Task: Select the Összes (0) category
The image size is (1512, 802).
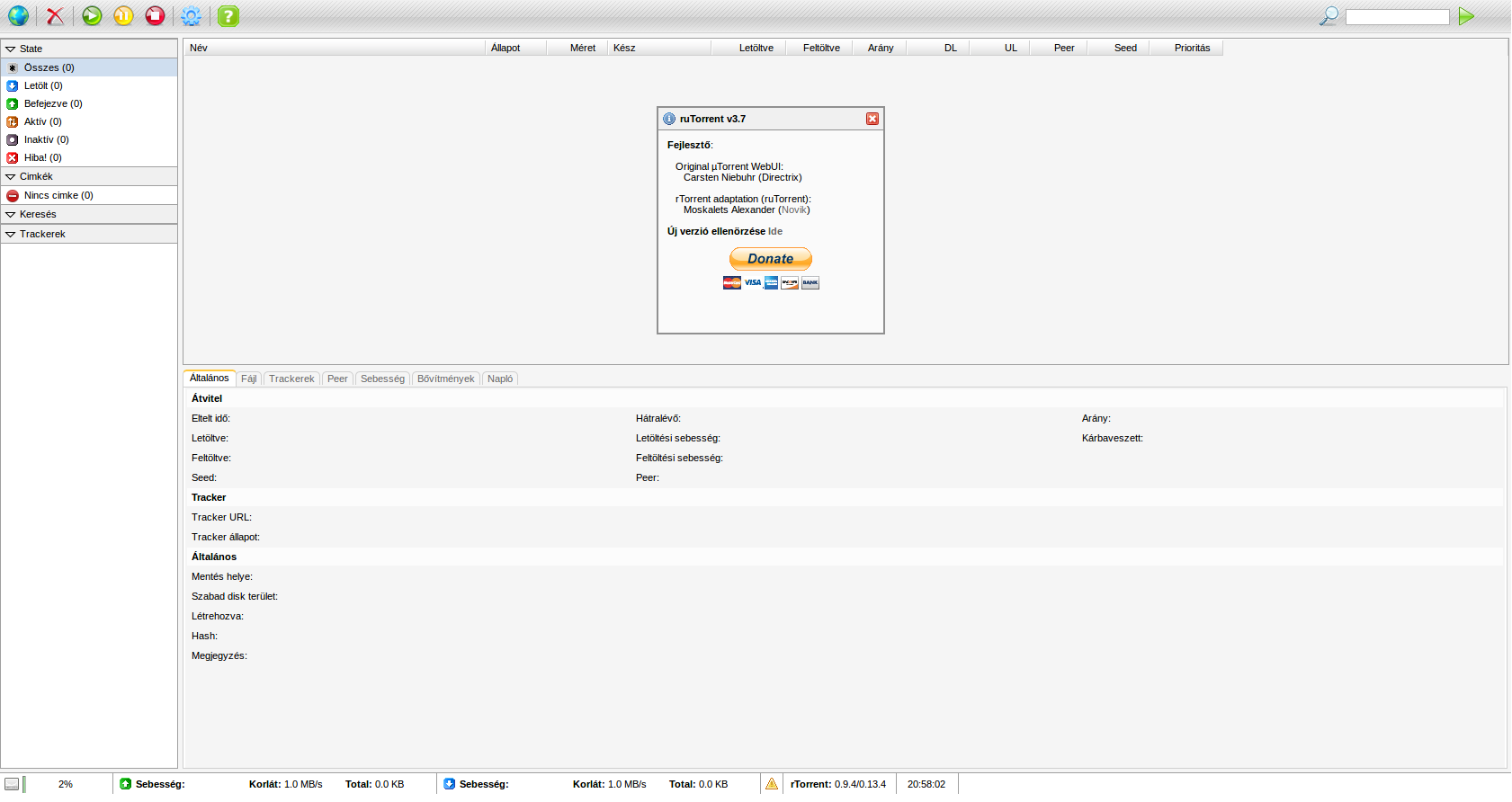Action: click(x=89, y=67)
